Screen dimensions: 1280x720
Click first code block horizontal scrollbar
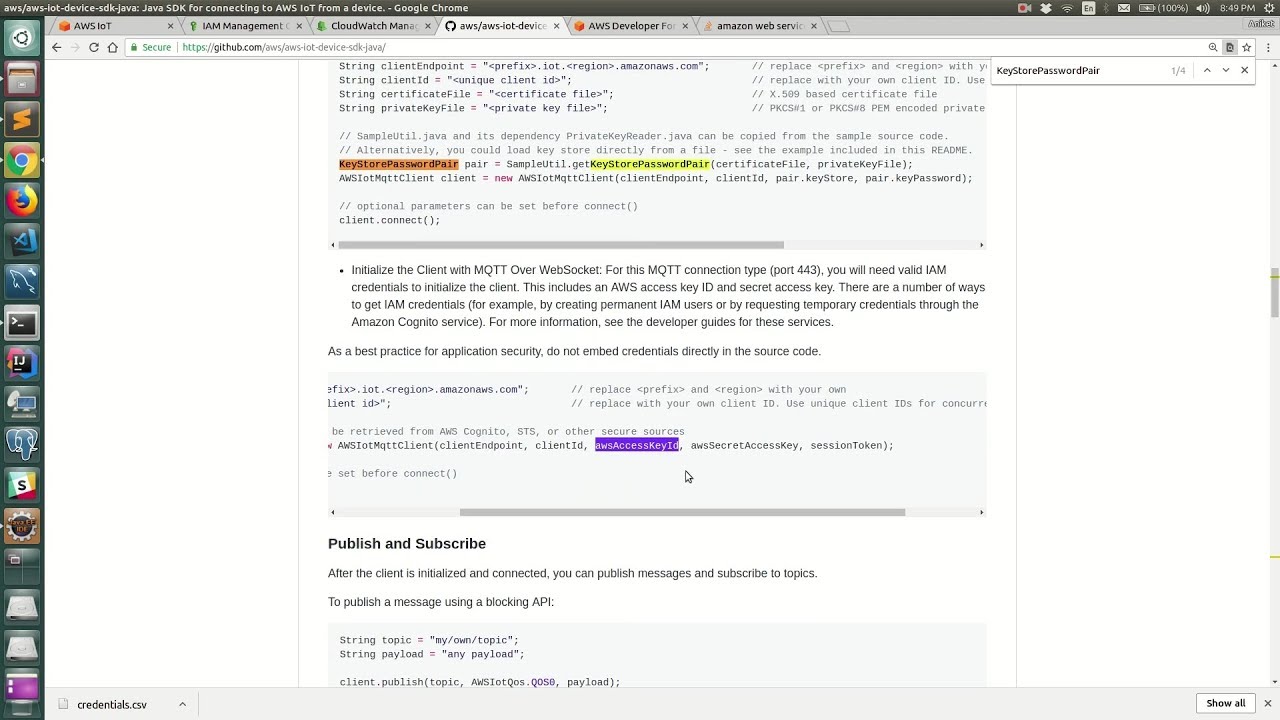[x=561, y=245]
